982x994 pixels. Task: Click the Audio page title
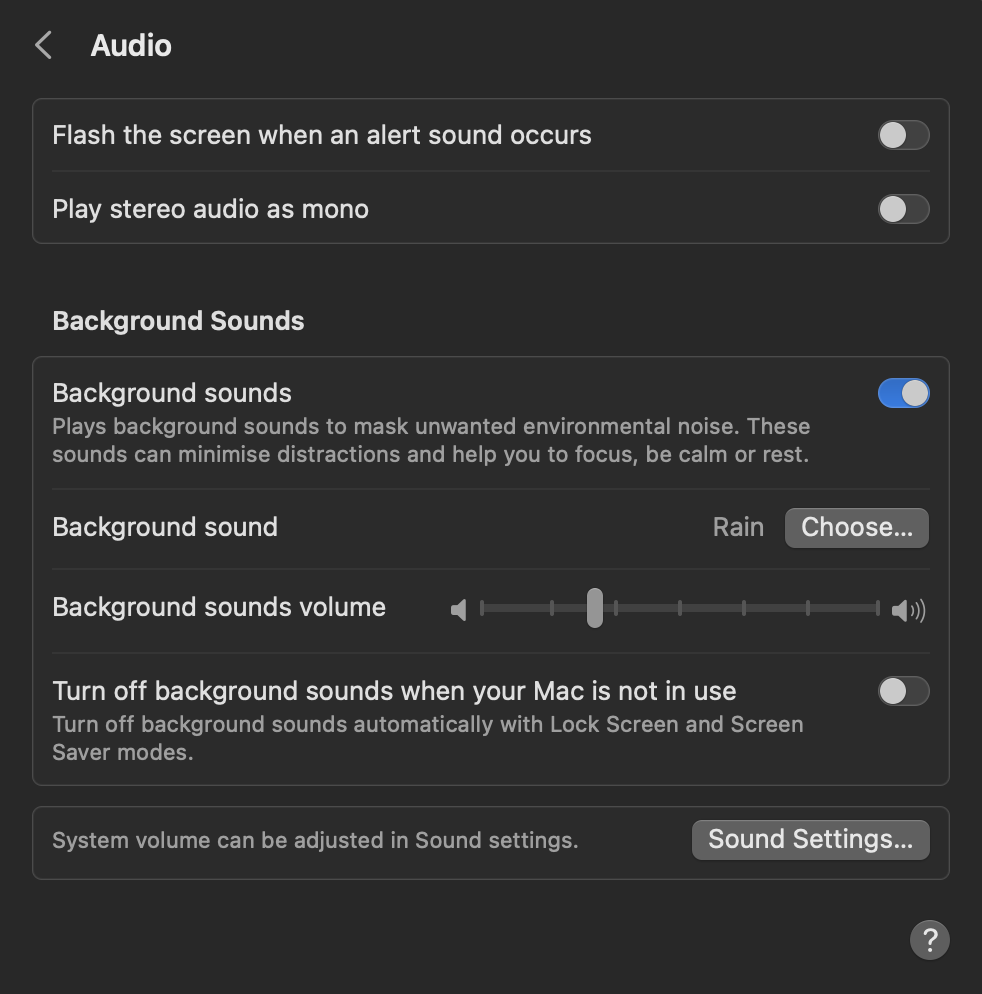point(131,46)
